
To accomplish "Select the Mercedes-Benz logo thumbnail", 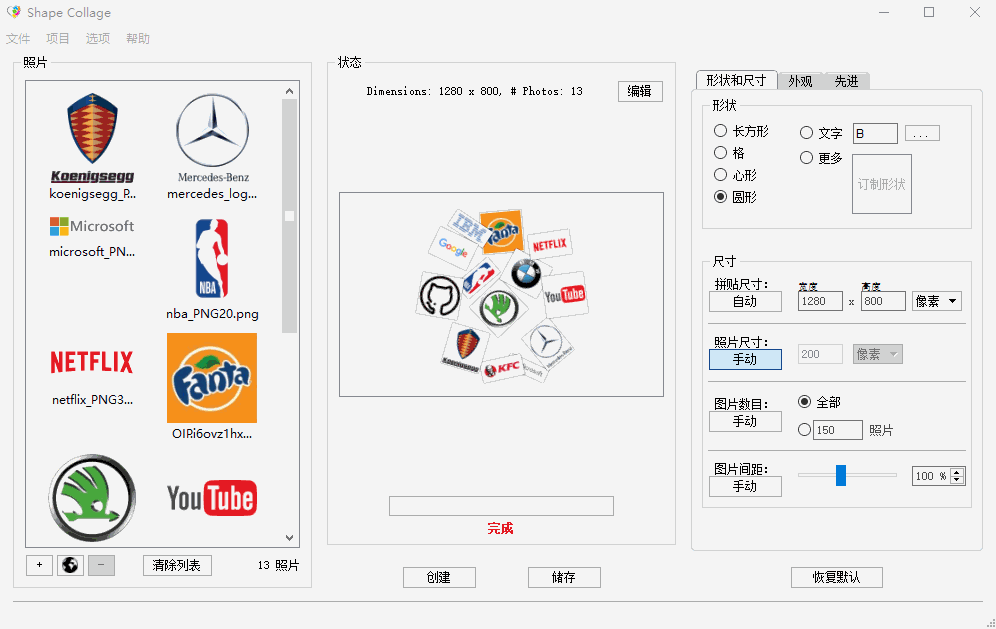I will (x=212, y=138).
